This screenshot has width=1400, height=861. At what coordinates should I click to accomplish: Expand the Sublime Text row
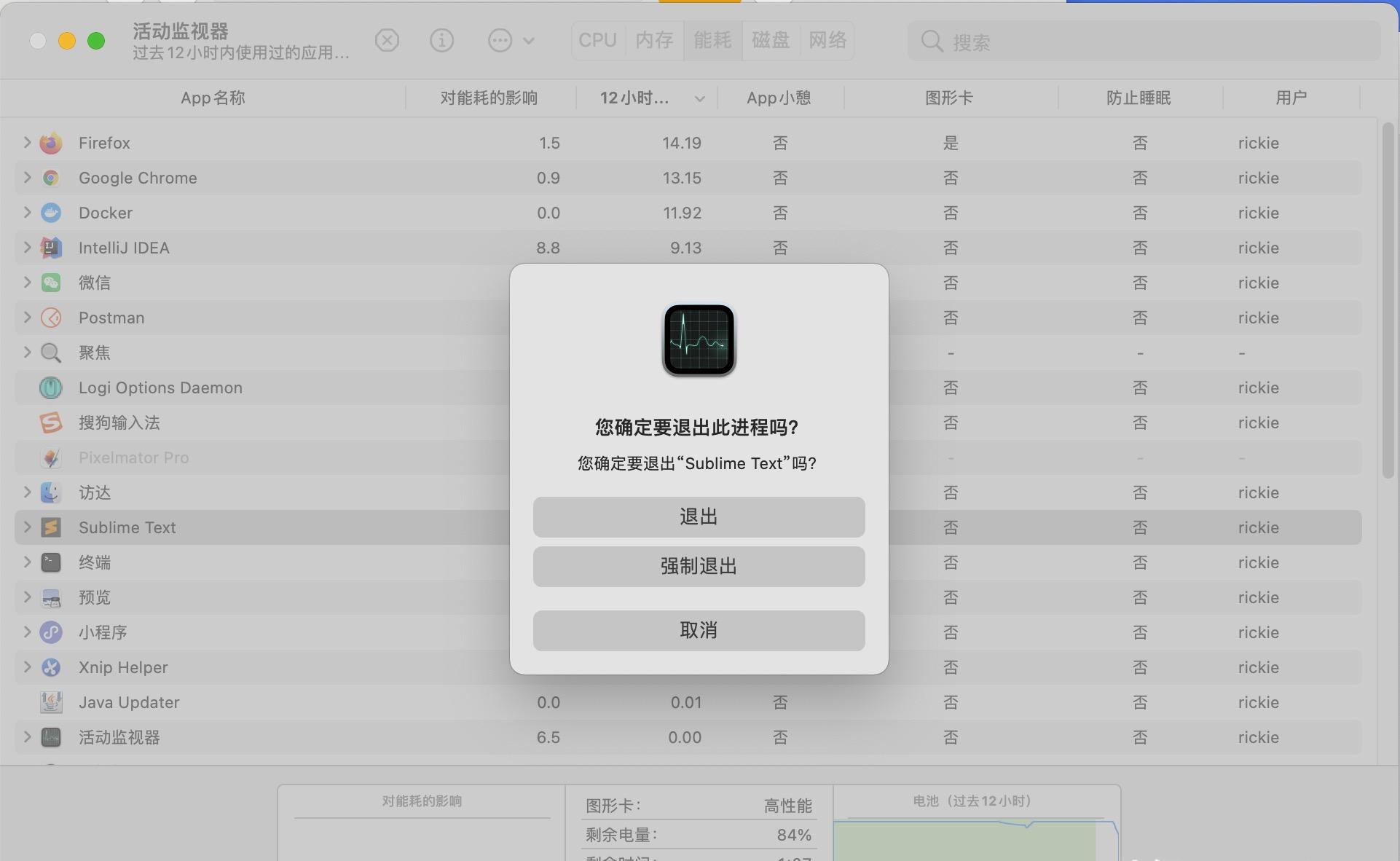click(x=27, y=527)
